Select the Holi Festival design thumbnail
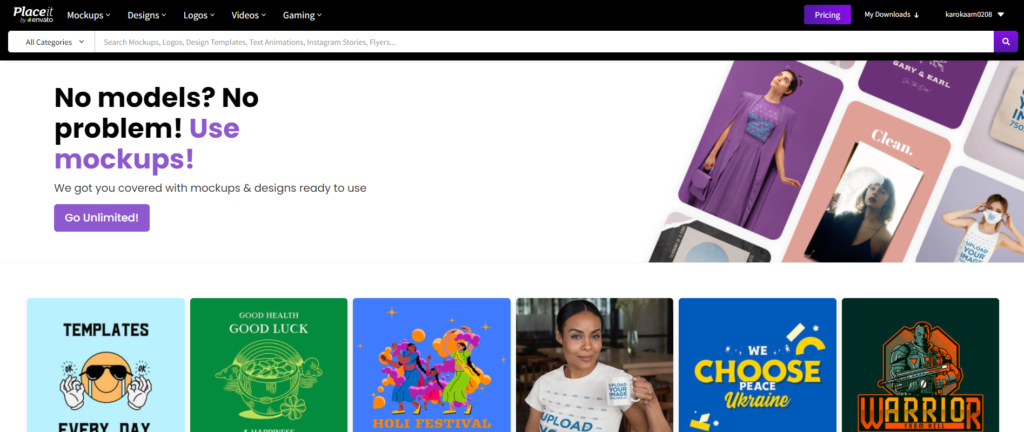This screenshot has width=1024, height=432. click(x=432, y=365)
